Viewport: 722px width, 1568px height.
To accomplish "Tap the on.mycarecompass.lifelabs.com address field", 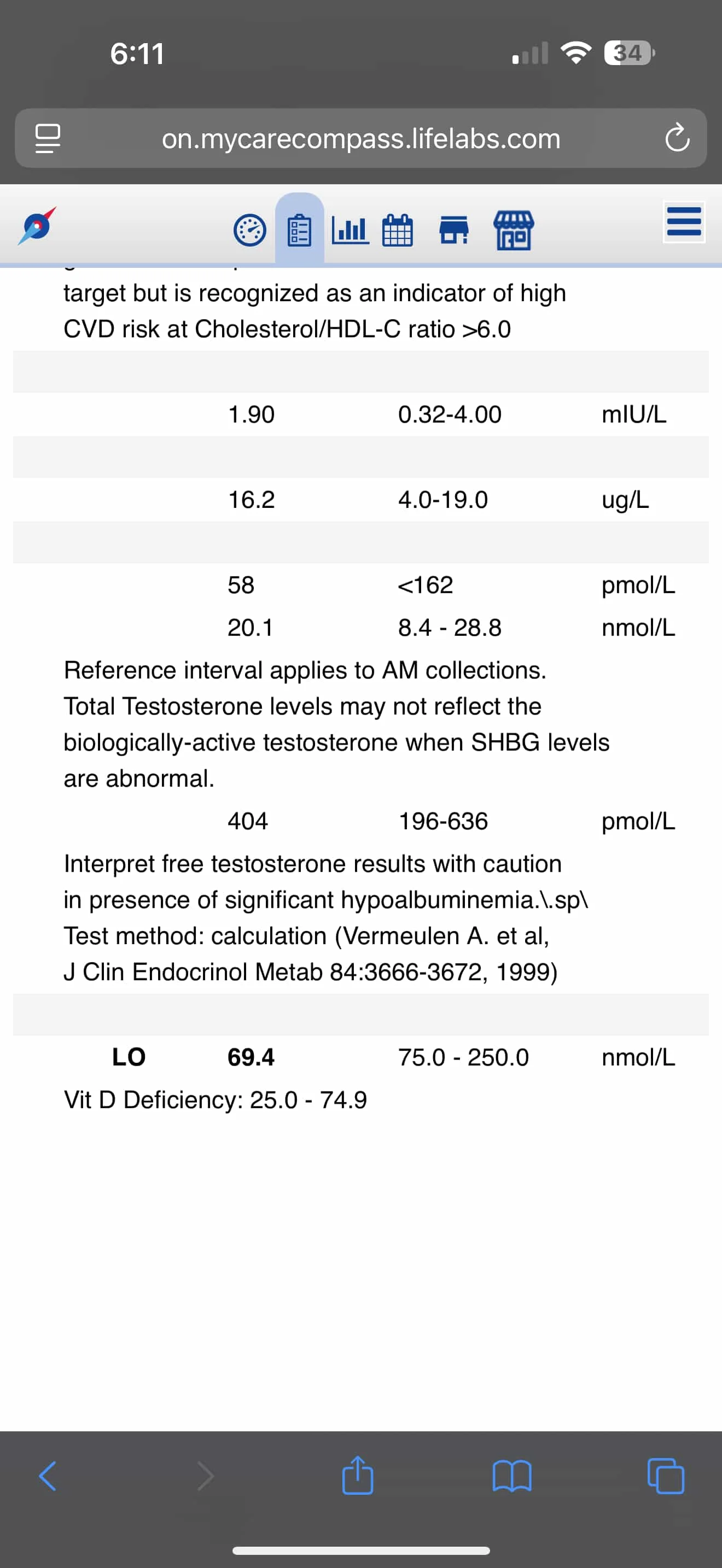I will click(x=361, y=138).
